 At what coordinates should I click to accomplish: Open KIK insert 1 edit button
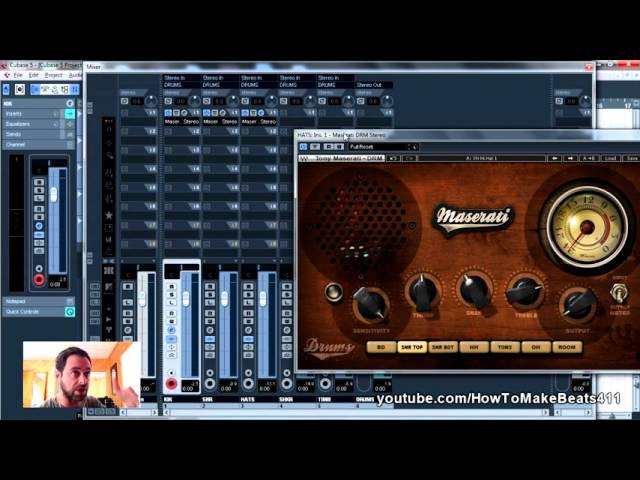coord(184,113)
